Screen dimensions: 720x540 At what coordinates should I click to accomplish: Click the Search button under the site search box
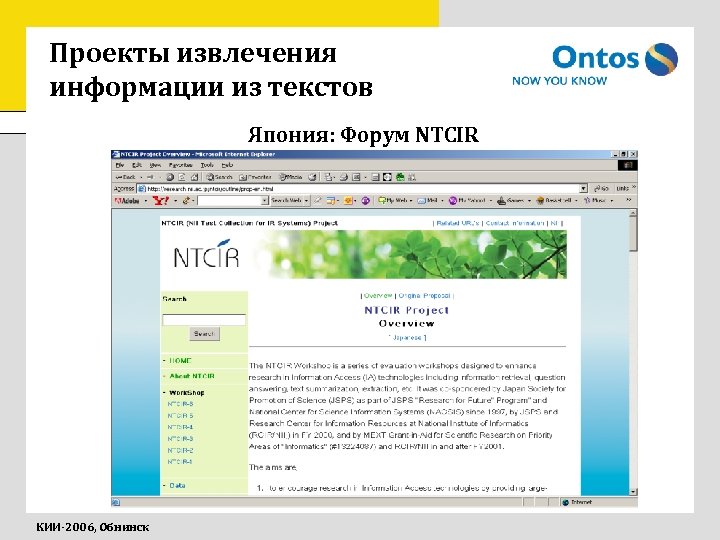[204, 334]
